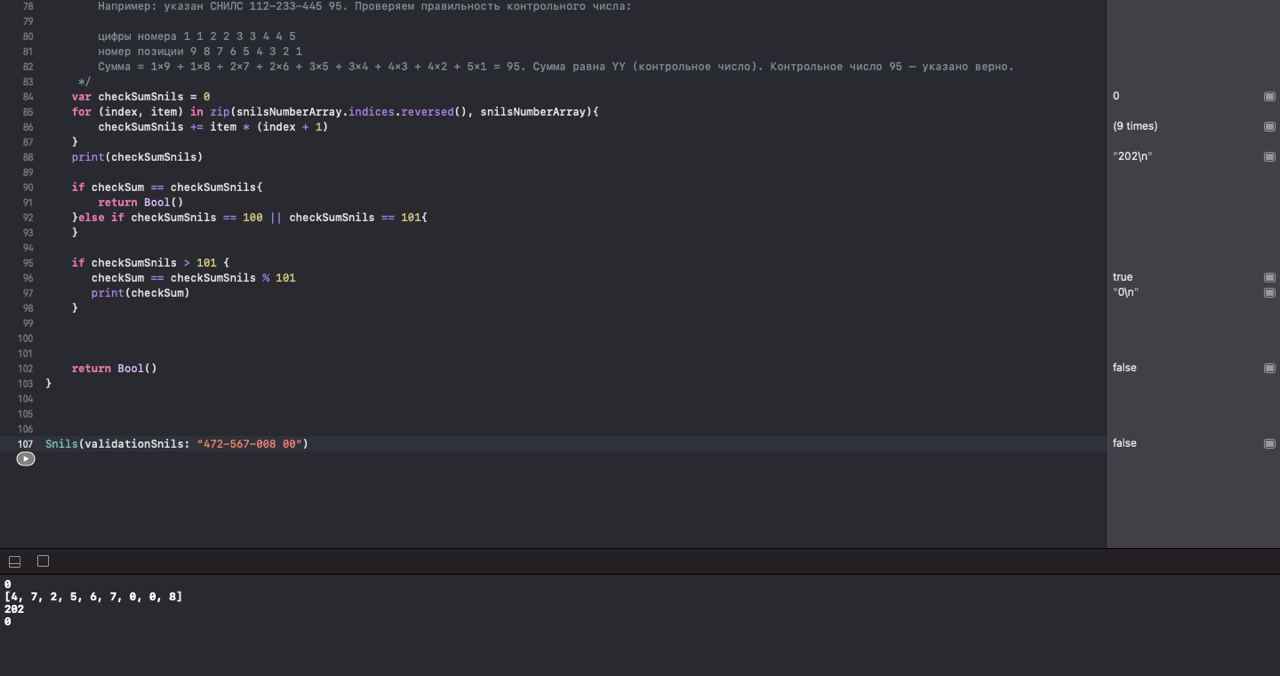This screenshot has width=1280, height=676.
Task: Click console output line 202
Action: click(x=14, y=609)
